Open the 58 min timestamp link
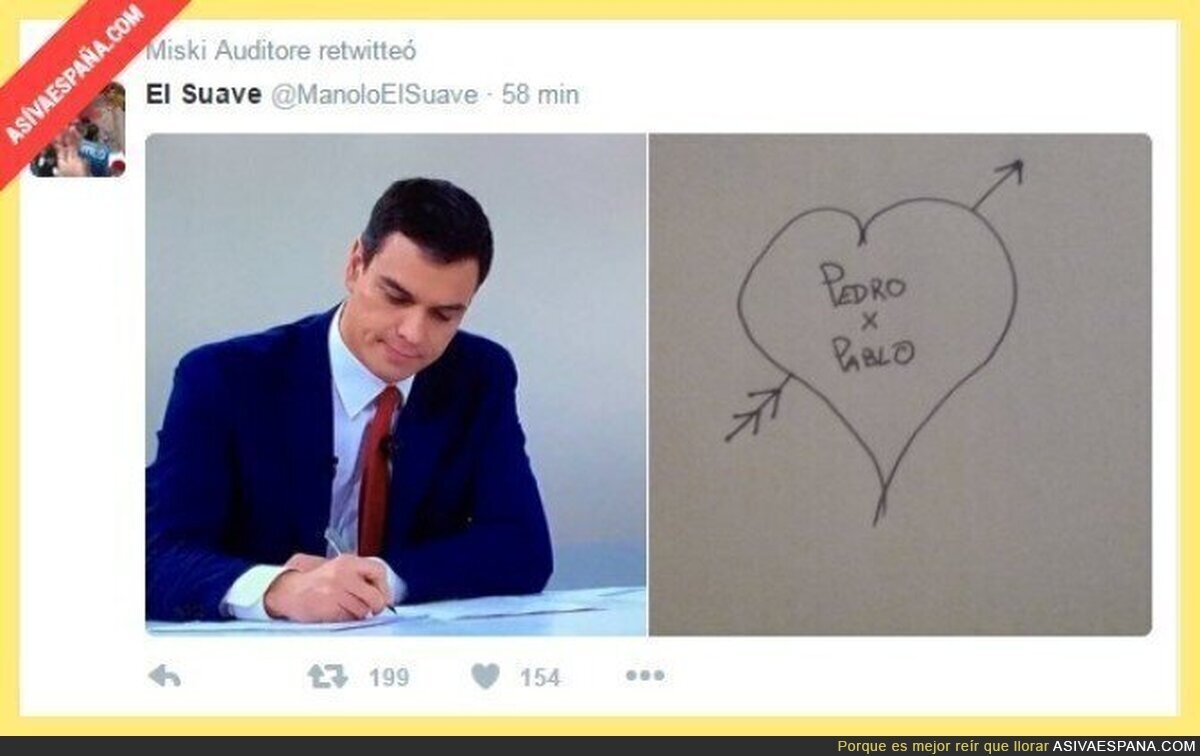 click(x=540, y=95)
